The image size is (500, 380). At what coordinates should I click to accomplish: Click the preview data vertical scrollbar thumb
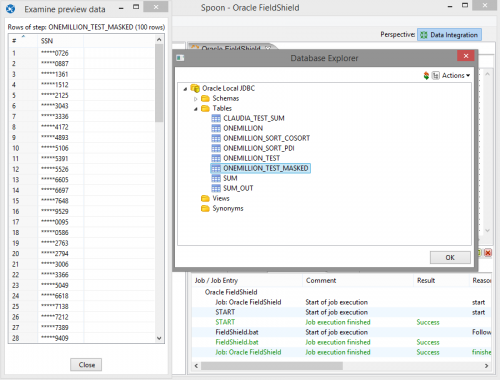[x=159, y=83]
